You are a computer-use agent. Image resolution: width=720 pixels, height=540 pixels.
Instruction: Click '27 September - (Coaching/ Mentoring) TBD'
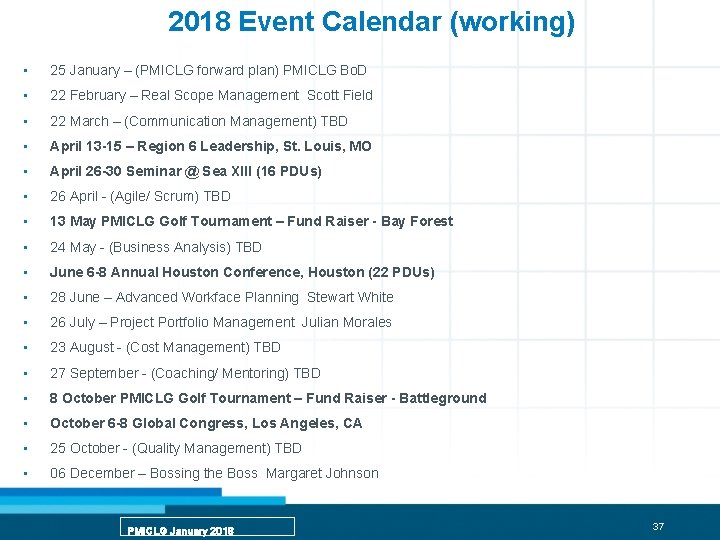[185, 373]
